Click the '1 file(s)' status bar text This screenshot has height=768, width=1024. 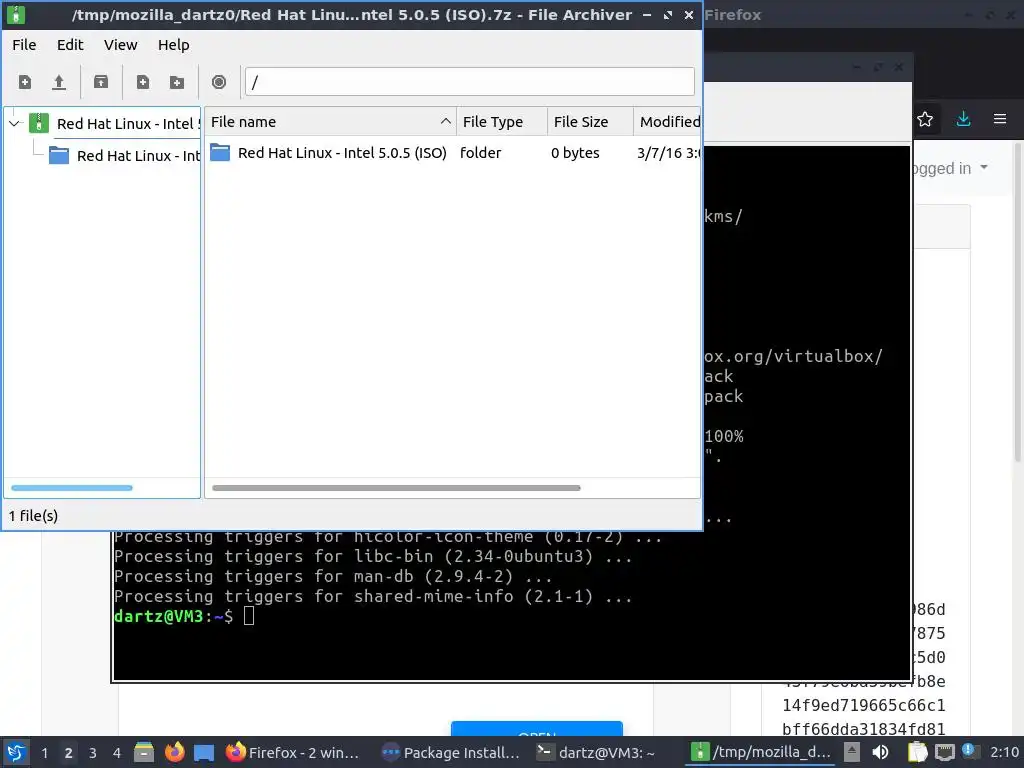coord(33,516)
